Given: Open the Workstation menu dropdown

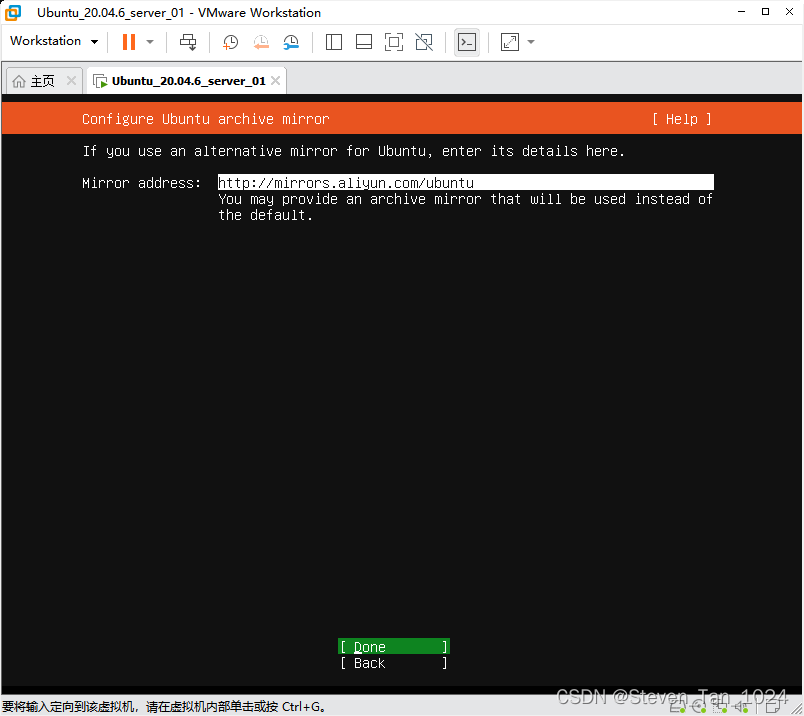Looking at the screenshot, I should pos(54,41).
